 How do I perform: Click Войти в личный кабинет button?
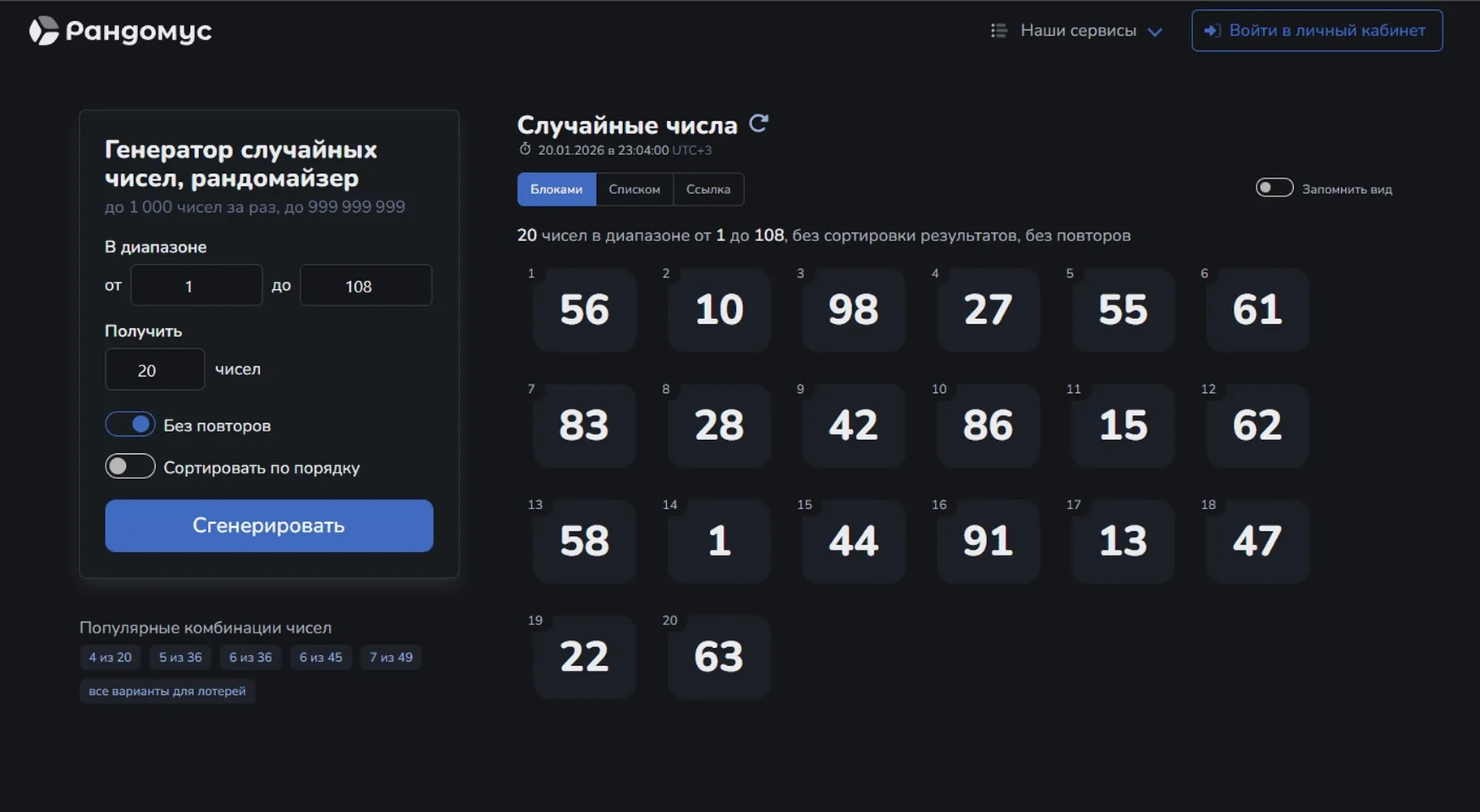click(x=1317, y=31)
